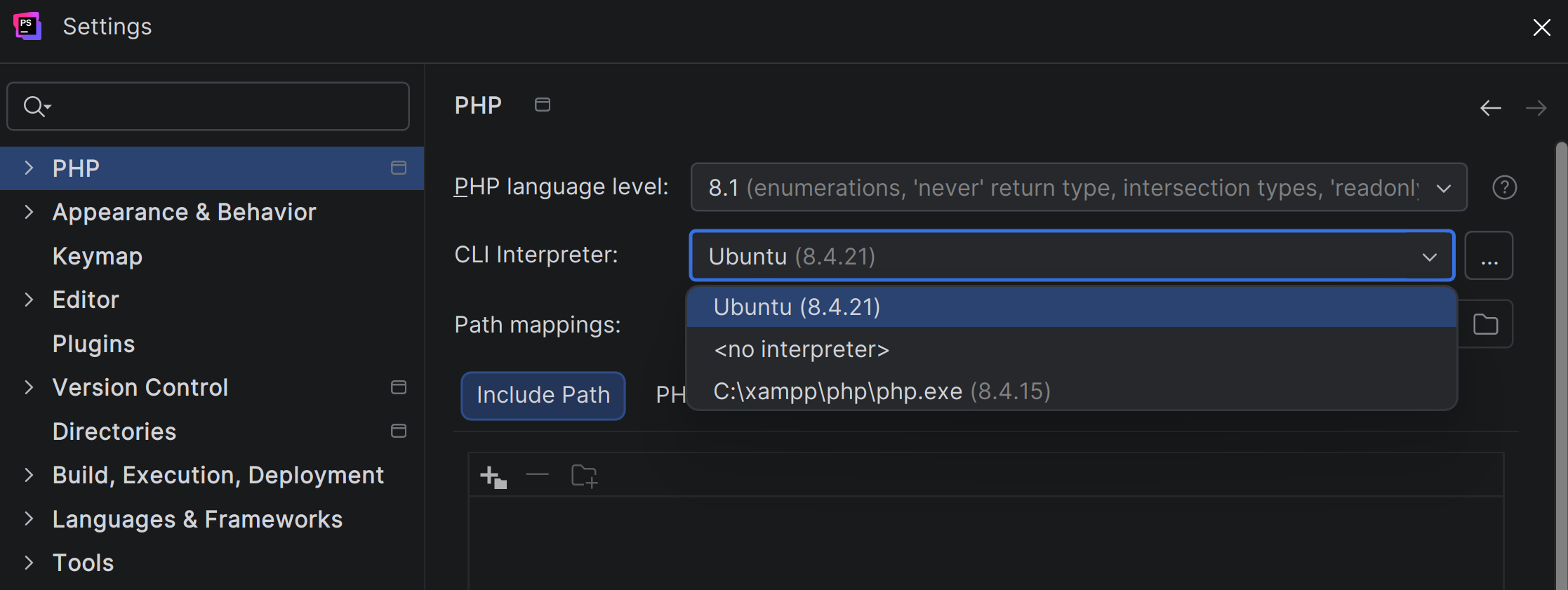Click the PhpStorm logo icon
This screenshot has height=590, width=1568.
pos(27,26)
